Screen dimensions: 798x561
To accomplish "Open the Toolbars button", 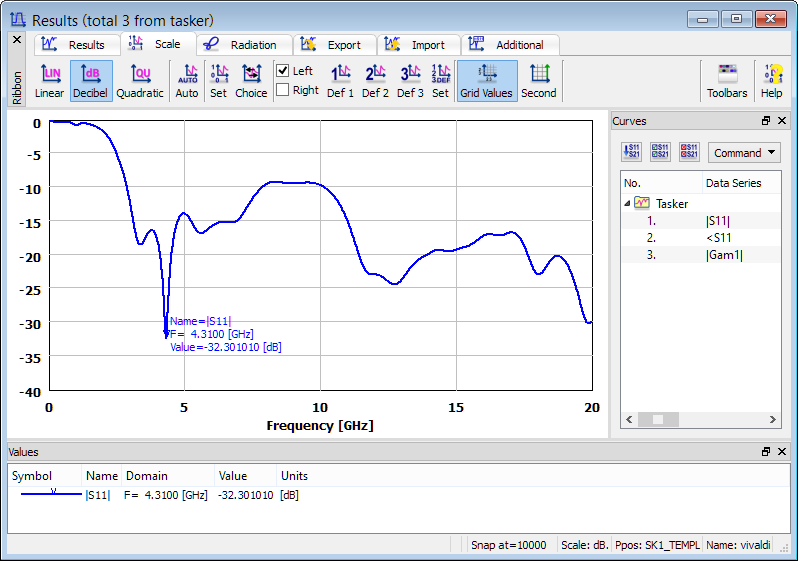I will point(727,80).
